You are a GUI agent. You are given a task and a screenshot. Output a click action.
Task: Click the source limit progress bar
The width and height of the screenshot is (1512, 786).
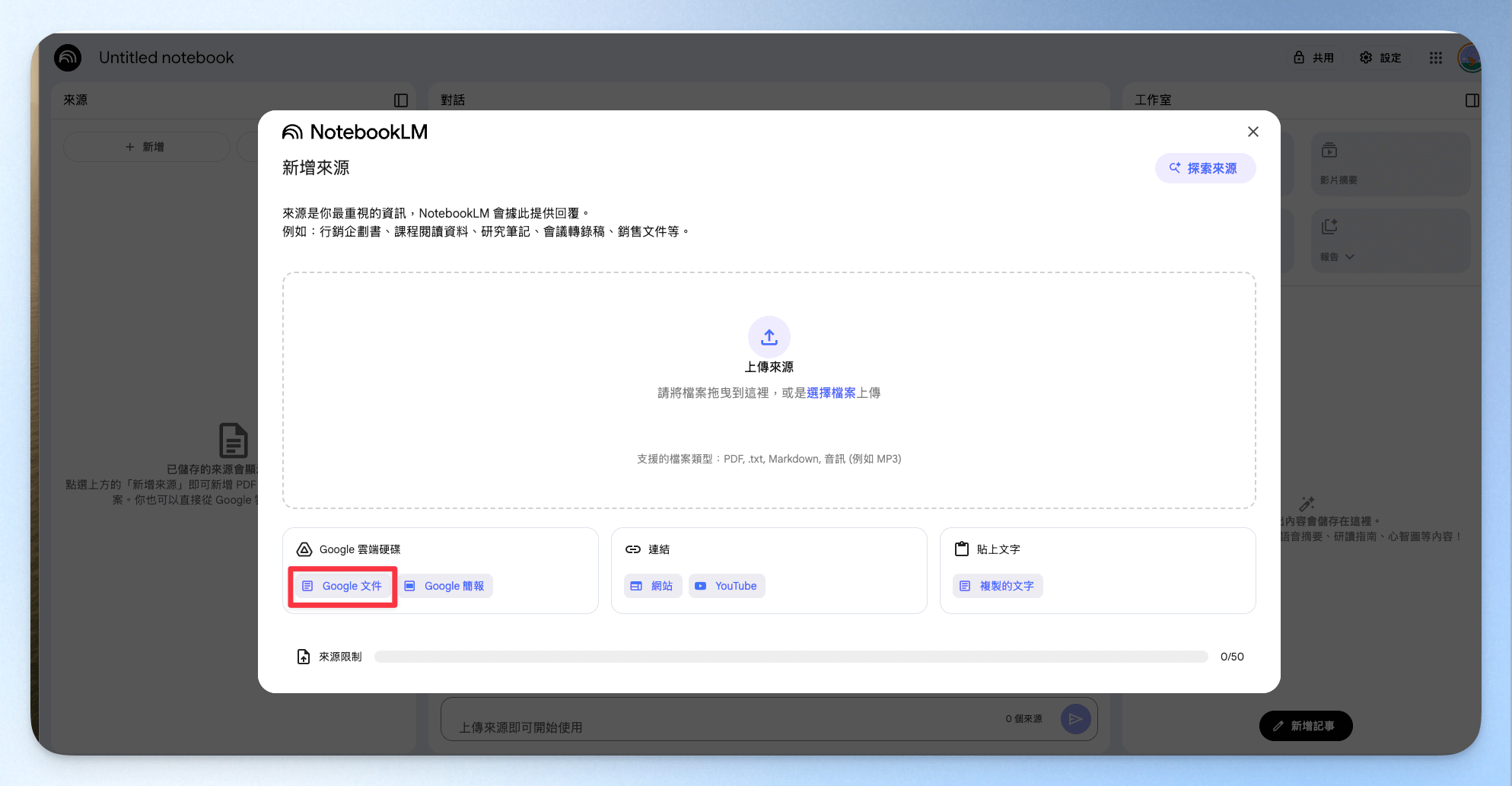(x=791, y=657)
